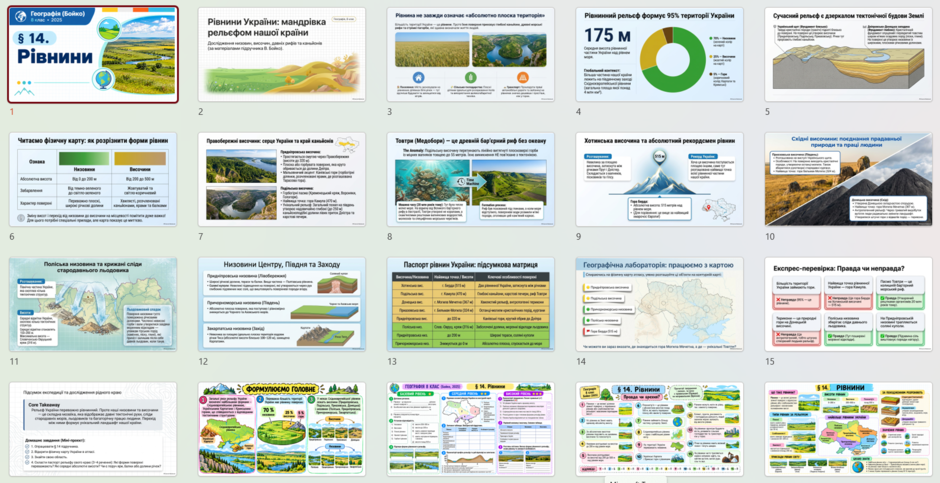Click slide number label '13'
Screen dimensions: 940x483
pos(392,361)
